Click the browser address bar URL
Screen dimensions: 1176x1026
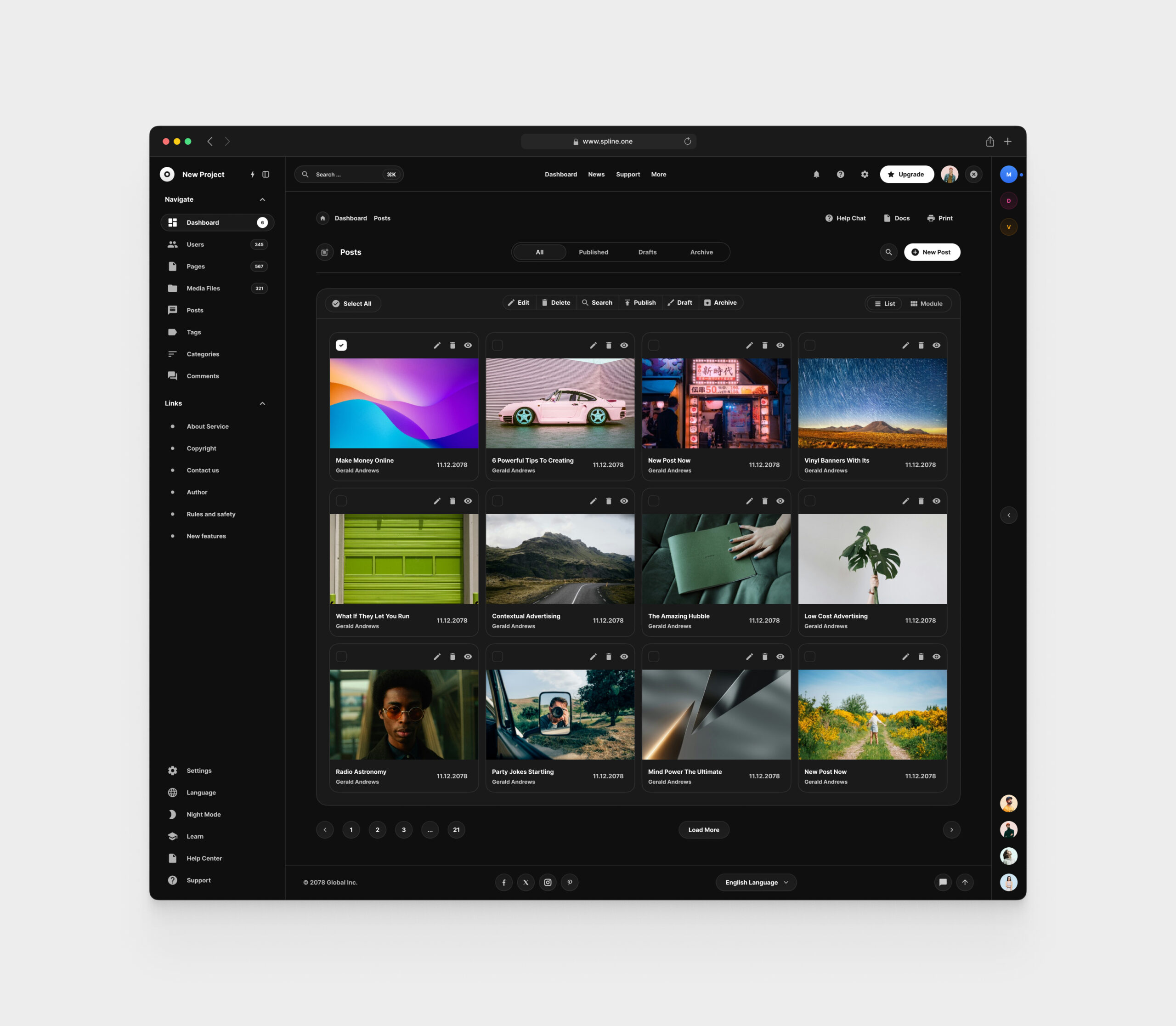pos(608,142)
